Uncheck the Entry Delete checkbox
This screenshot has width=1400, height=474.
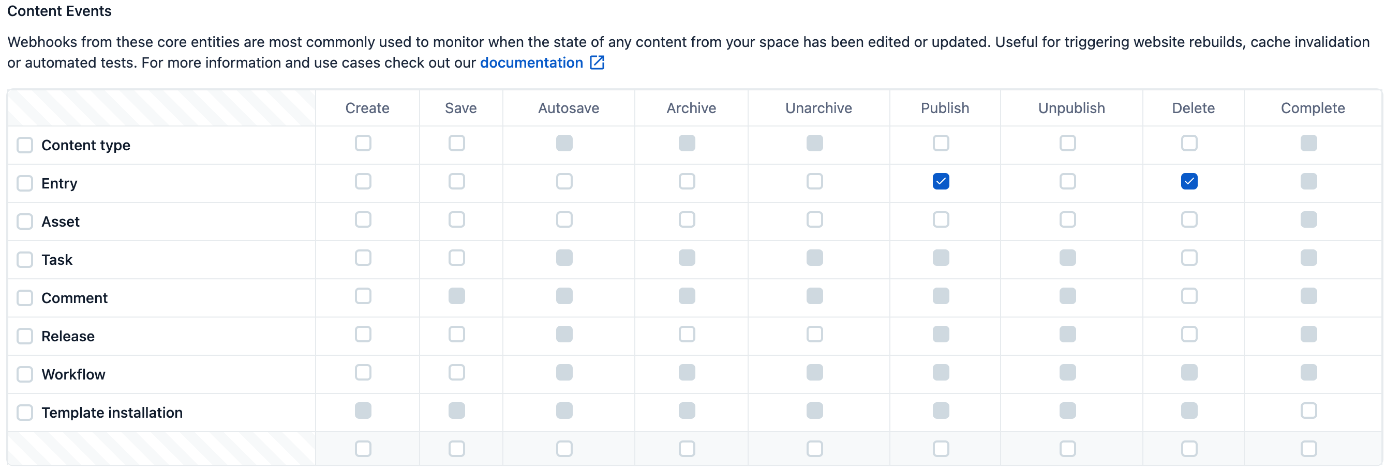[1189, 181]
